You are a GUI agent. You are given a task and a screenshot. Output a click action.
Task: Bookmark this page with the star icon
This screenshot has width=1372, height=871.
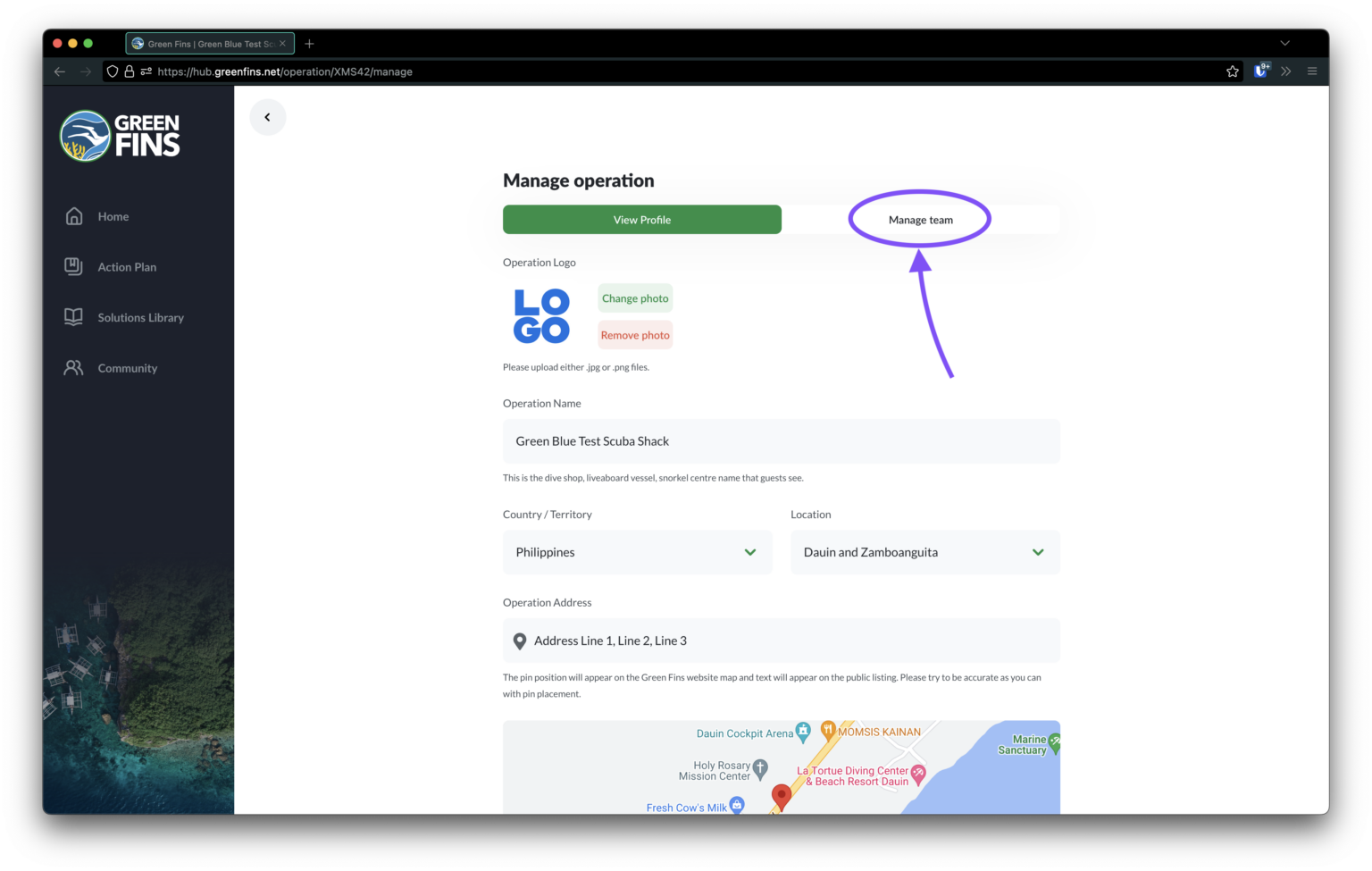point(1233,71)
